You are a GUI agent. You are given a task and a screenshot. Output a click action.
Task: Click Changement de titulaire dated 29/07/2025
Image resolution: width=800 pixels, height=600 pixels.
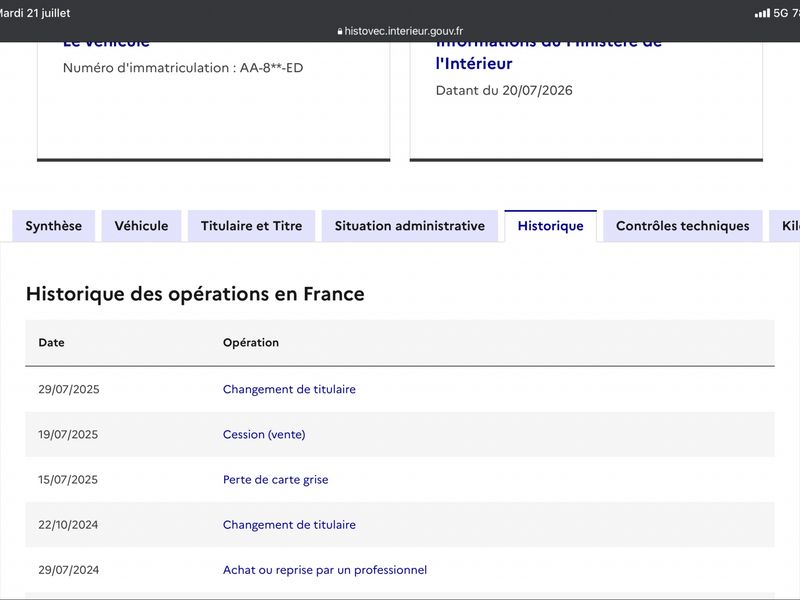(289, 389)
